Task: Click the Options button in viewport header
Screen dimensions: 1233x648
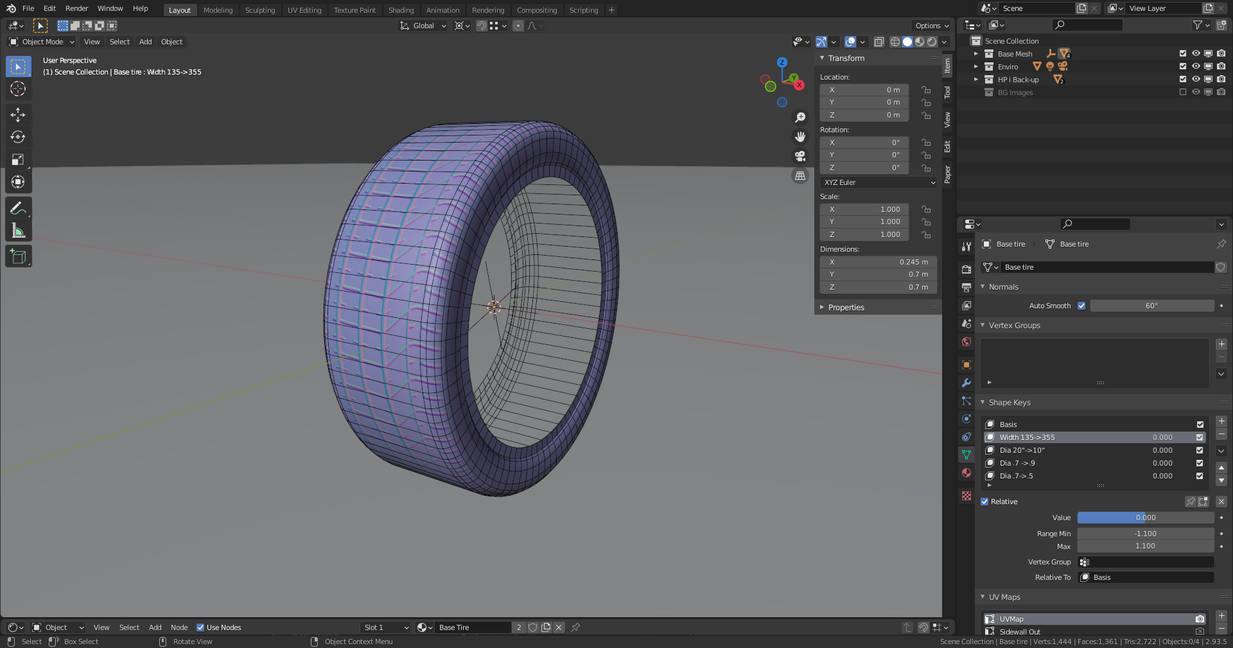Action: [x=931, y=26]
